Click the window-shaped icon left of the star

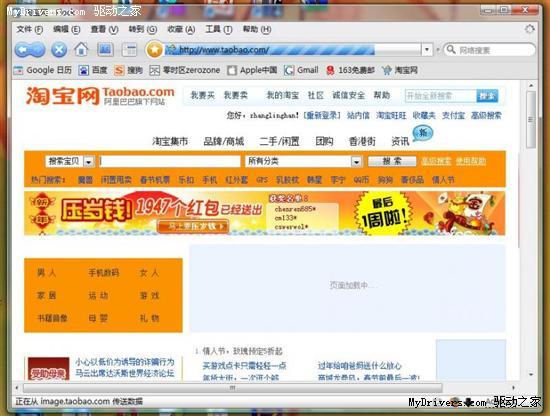click(129, 50)
